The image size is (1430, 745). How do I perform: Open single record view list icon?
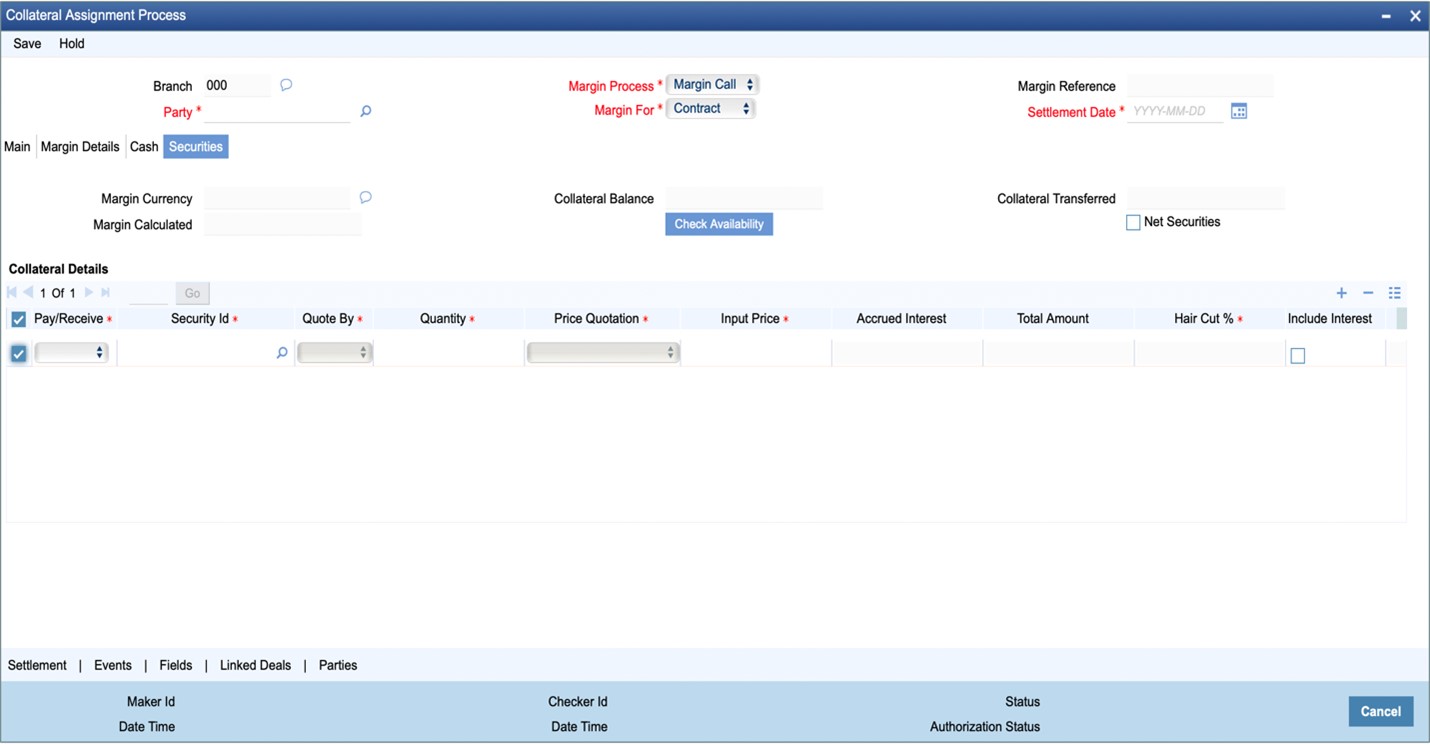[x=1395, y=293]
